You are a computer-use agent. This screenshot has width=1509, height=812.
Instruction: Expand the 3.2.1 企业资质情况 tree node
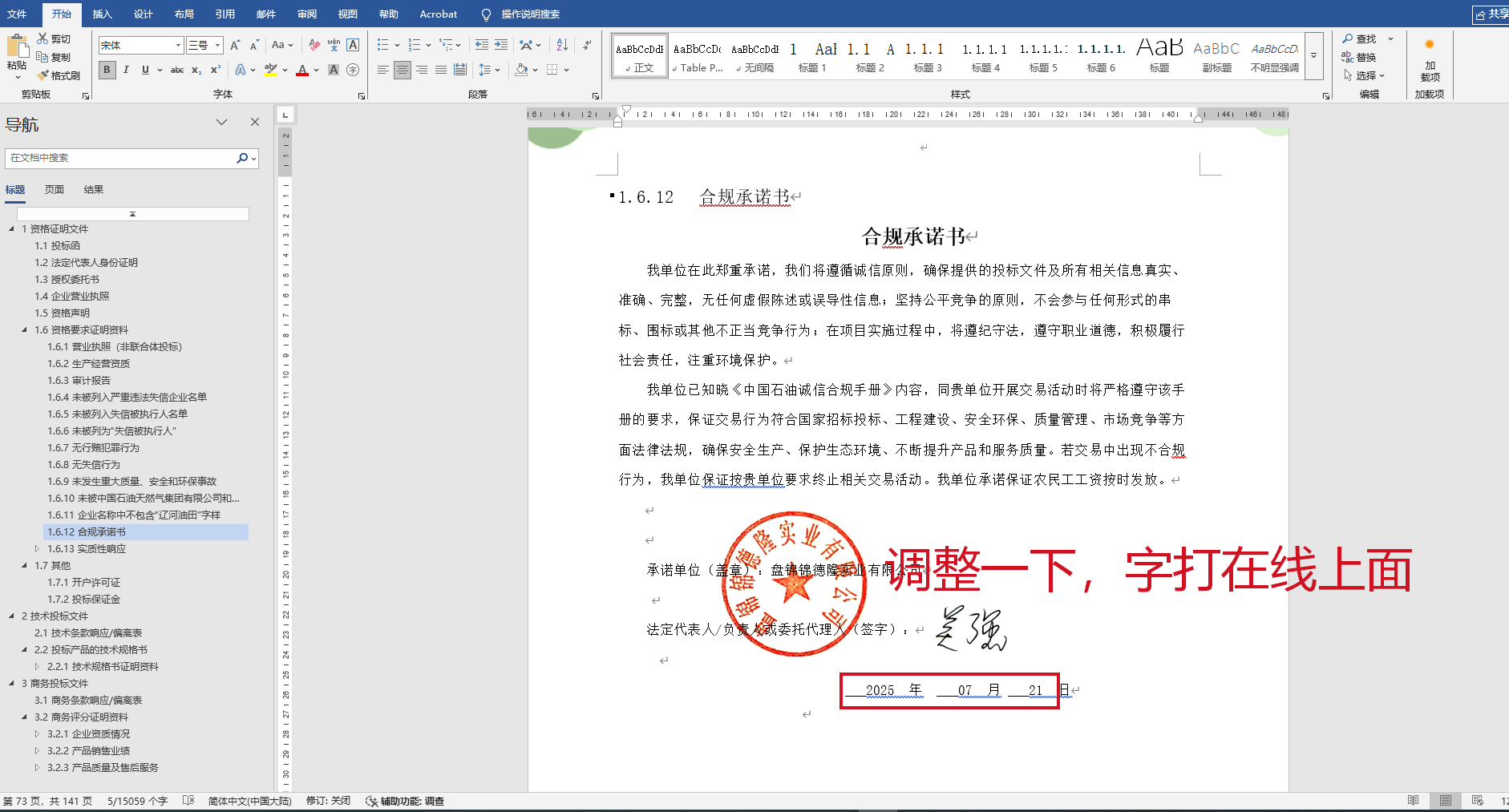[x=37, y=733]
